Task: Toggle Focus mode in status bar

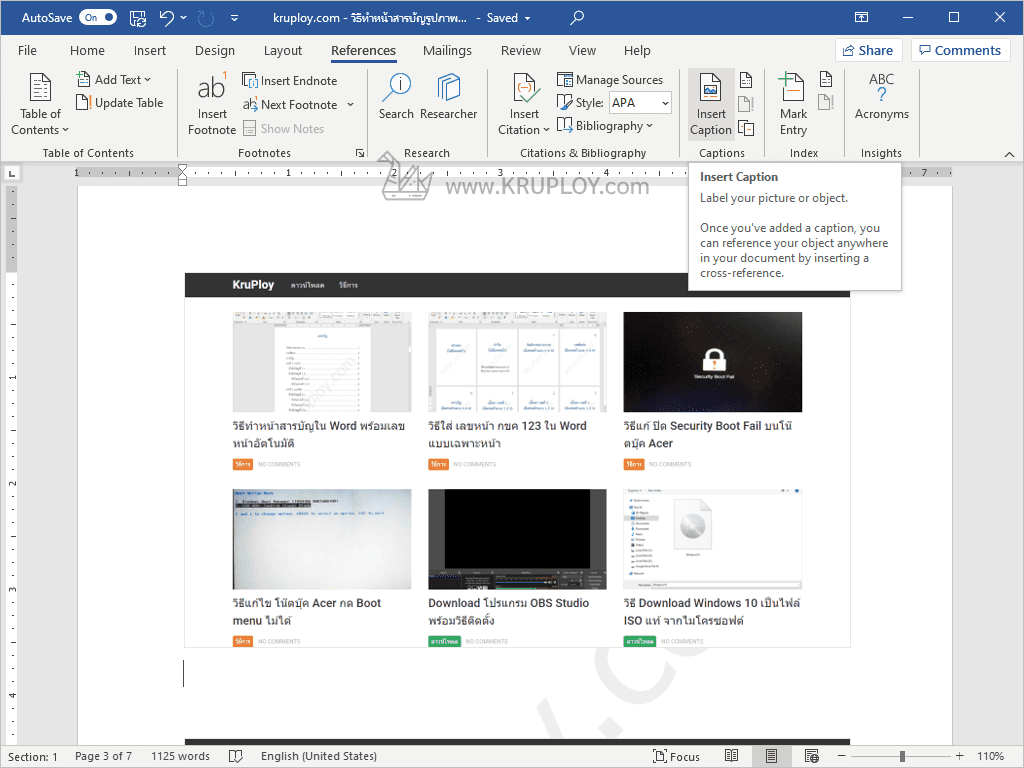Action: [x=676, y=756]
